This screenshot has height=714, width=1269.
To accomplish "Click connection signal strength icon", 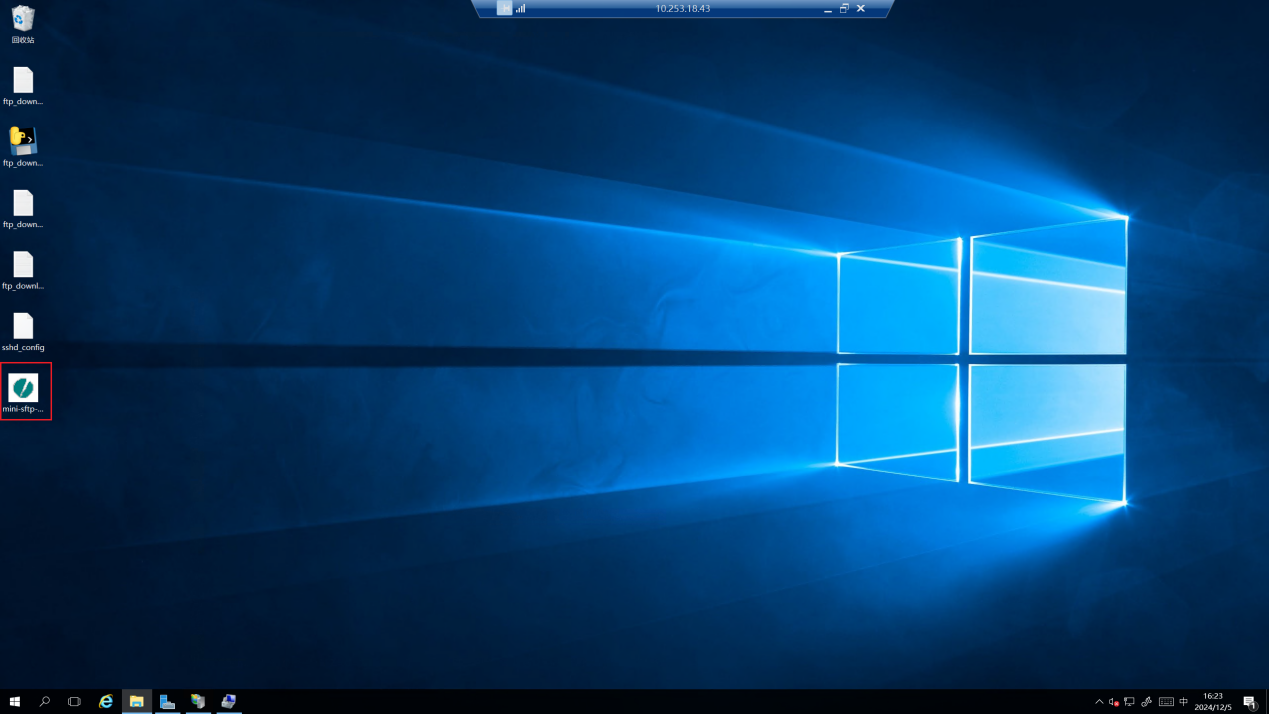I will point(521,8).
